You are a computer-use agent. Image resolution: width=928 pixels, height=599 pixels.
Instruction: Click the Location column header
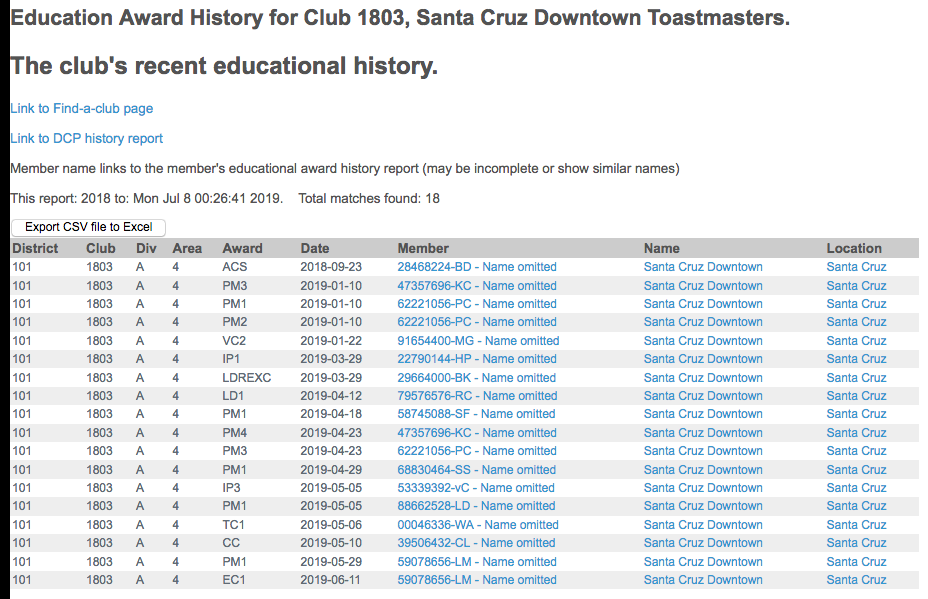854,249
